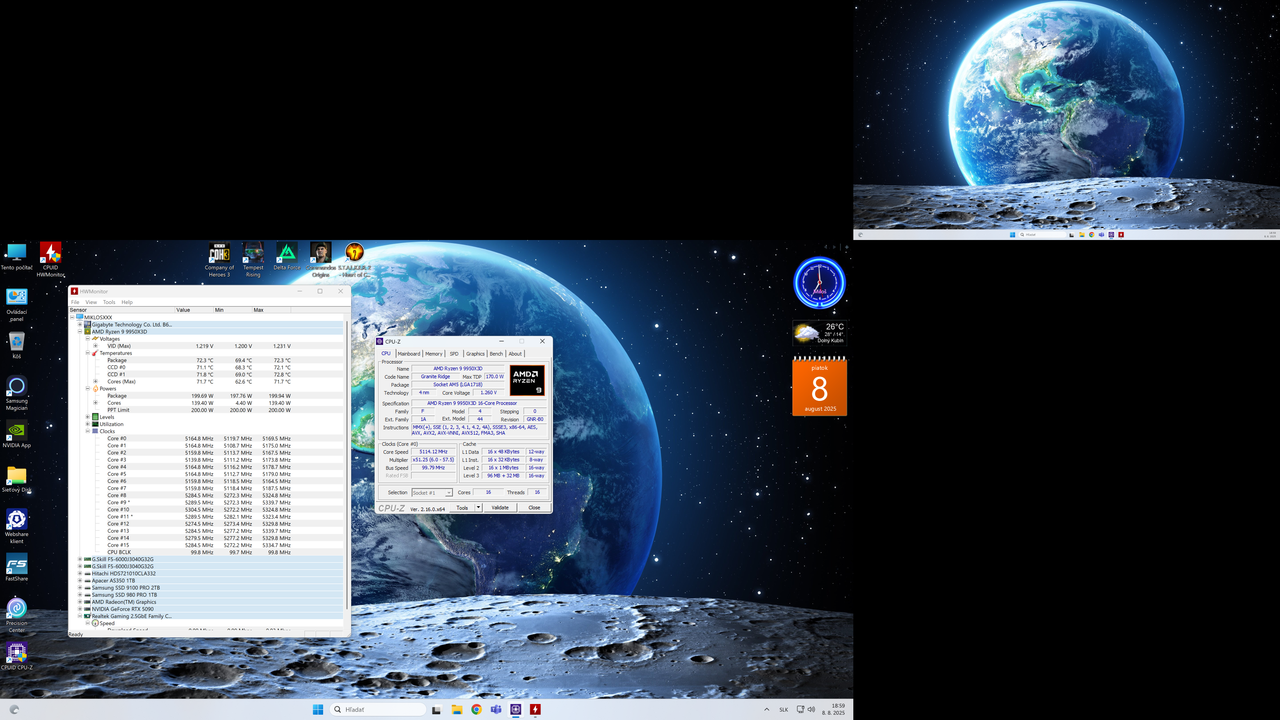The image size is (1280, 720).
Task: Open the File menu in HWMonitor
Action: pyautogui.click(x=75, y=302)
